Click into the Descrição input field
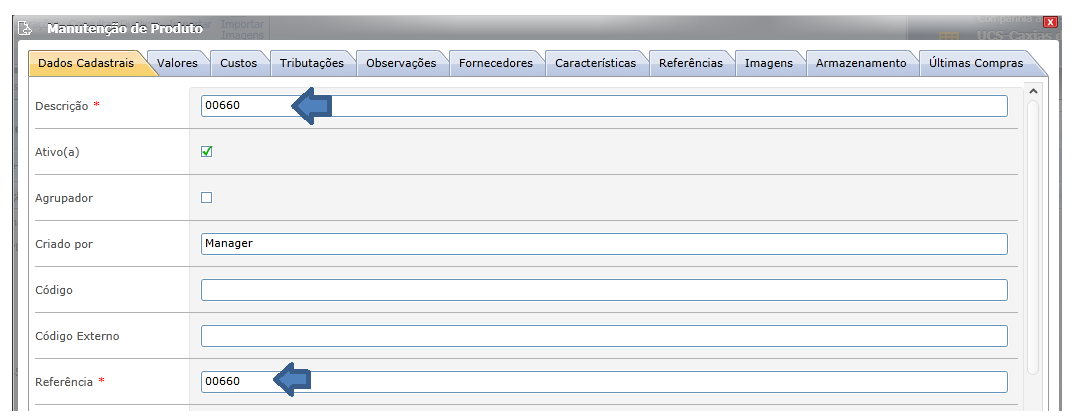The height and width of the screenshot is (418, 1076). (604, 106)
